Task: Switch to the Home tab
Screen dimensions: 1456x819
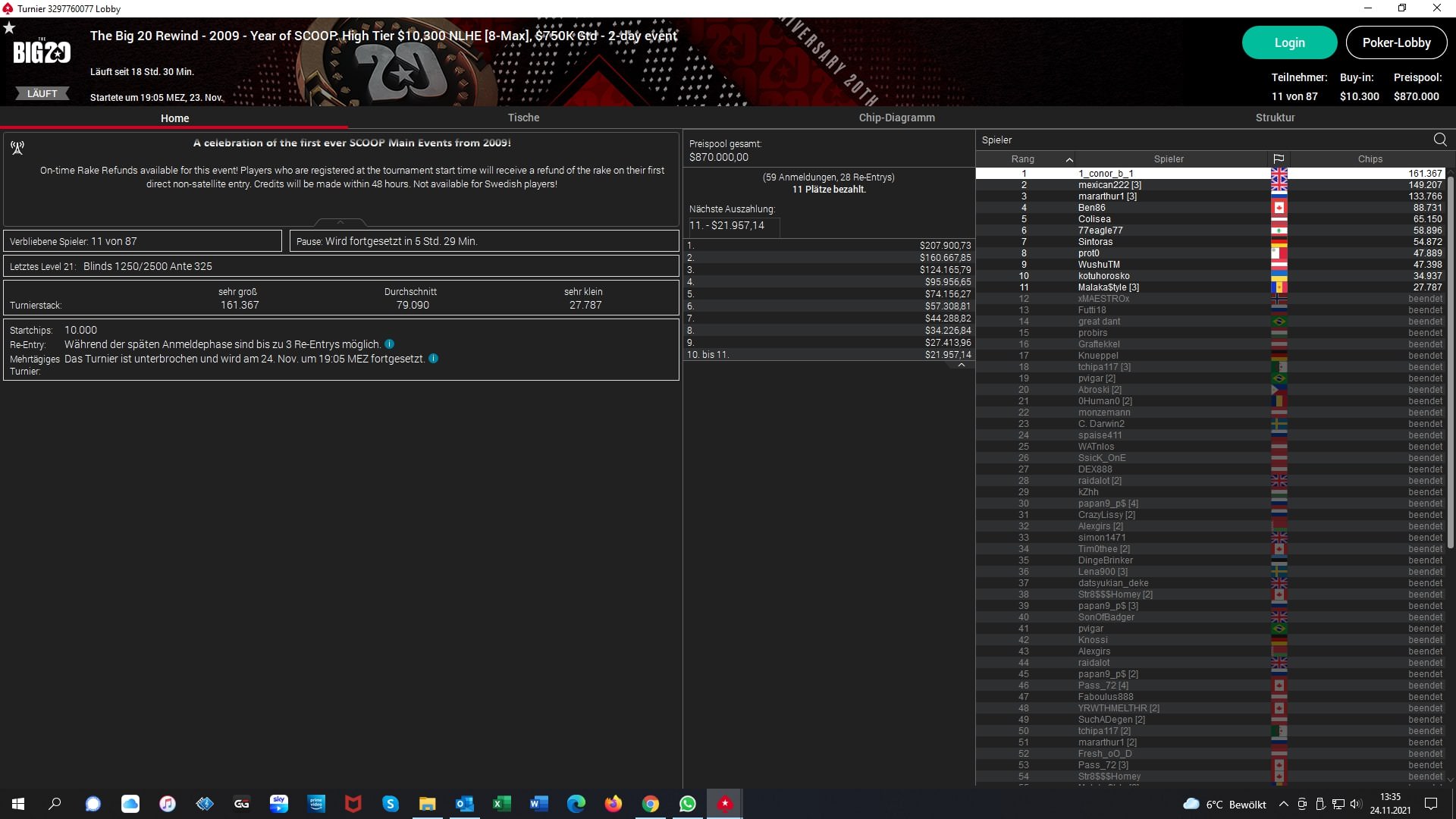Action: click(174, 118)
